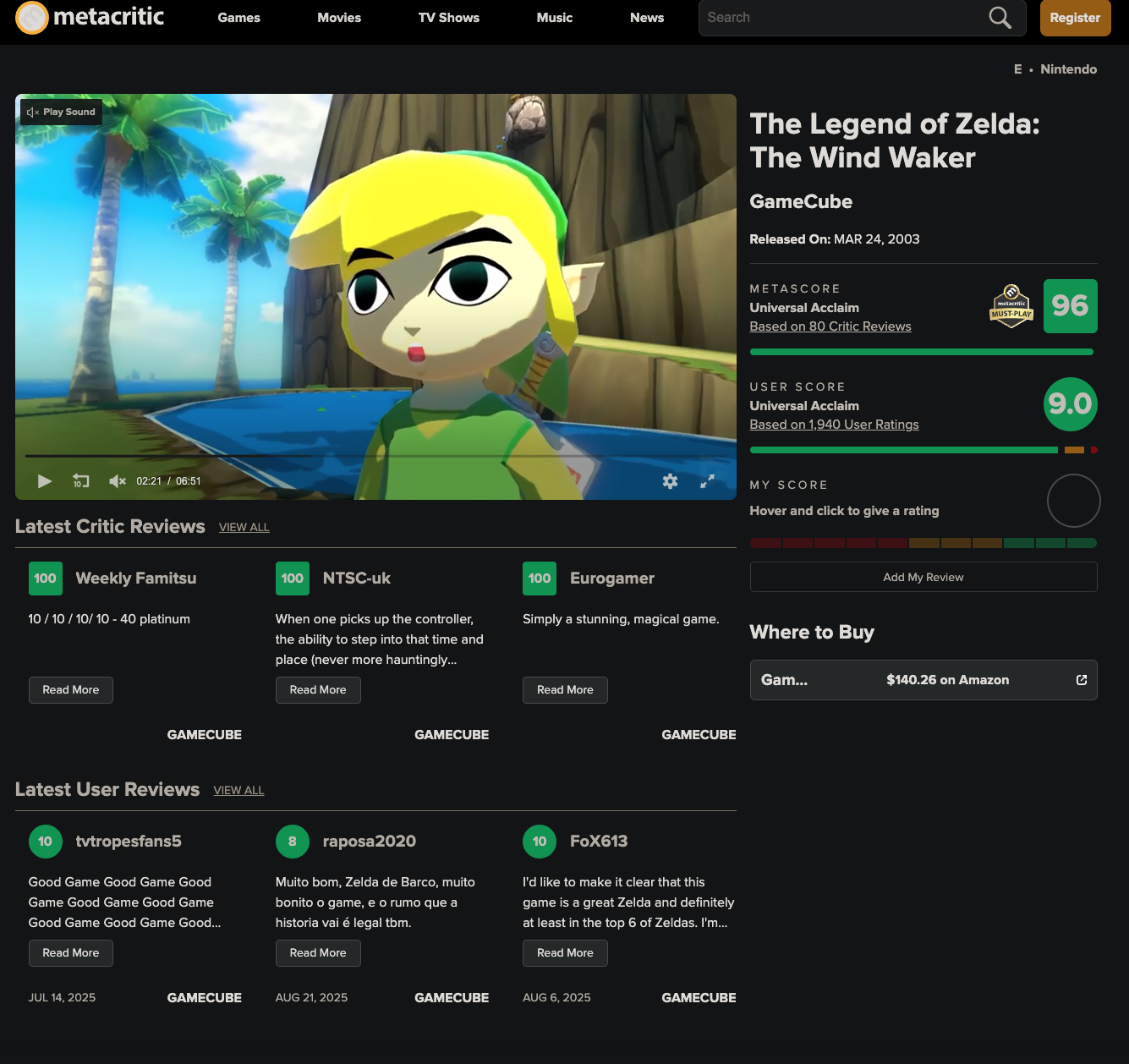Screen dimensions: 1129x1064
Task: Click the JUL 14, 2025 review date
Action: pyautogui.click(x=62, y=998)
